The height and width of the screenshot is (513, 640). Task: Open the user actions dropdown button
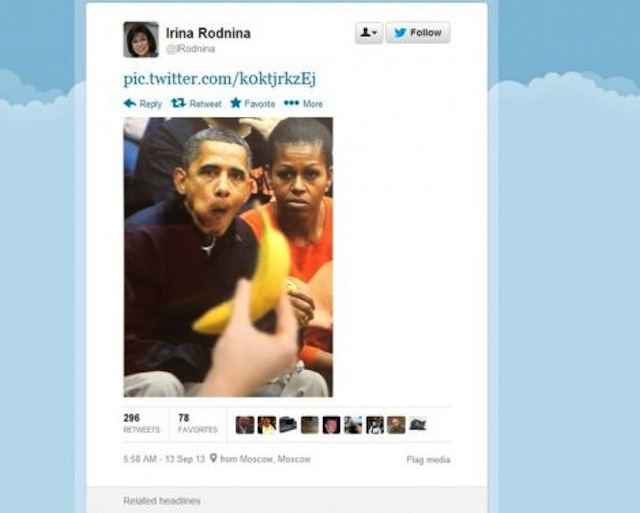click(x=369, y=33)
